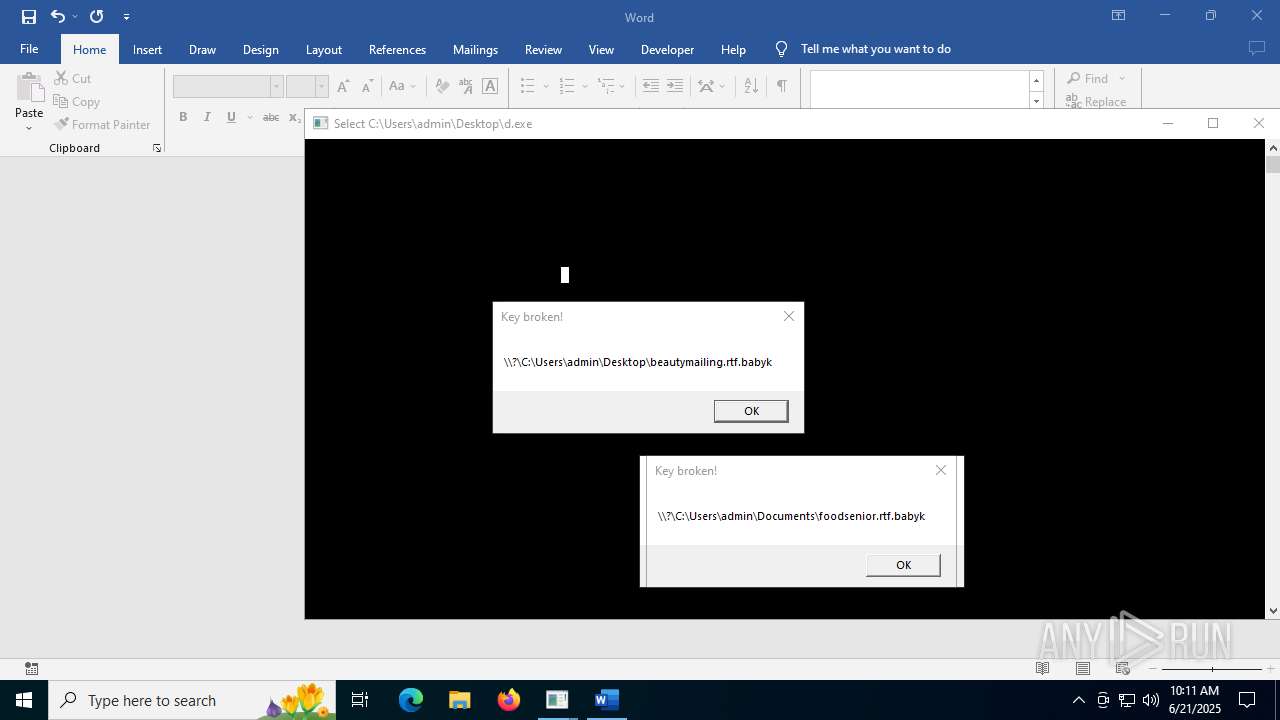The width and height of the screenshot is (1280, 720).
Task: Expand the Paste options arrow
Action: pos(29,127)
